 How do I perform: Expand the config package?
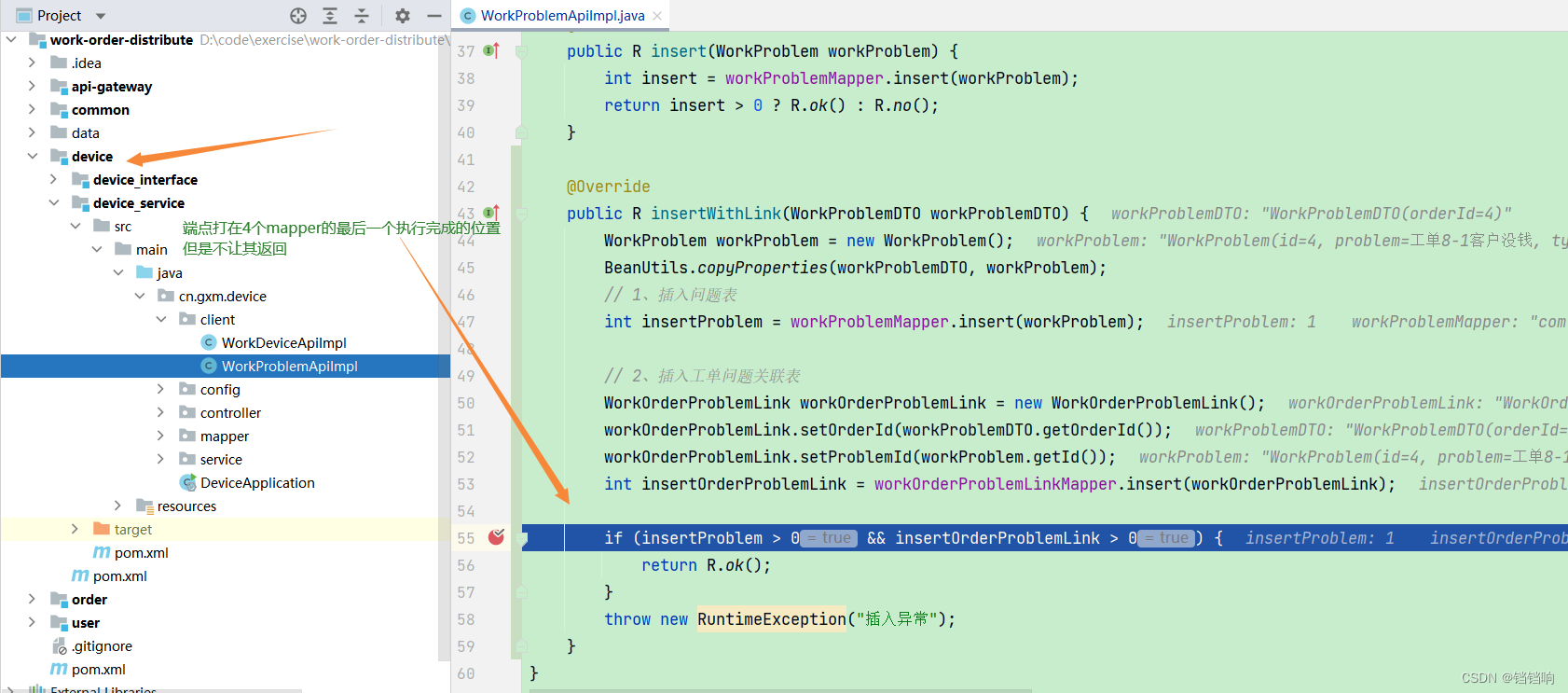point(161,389)
